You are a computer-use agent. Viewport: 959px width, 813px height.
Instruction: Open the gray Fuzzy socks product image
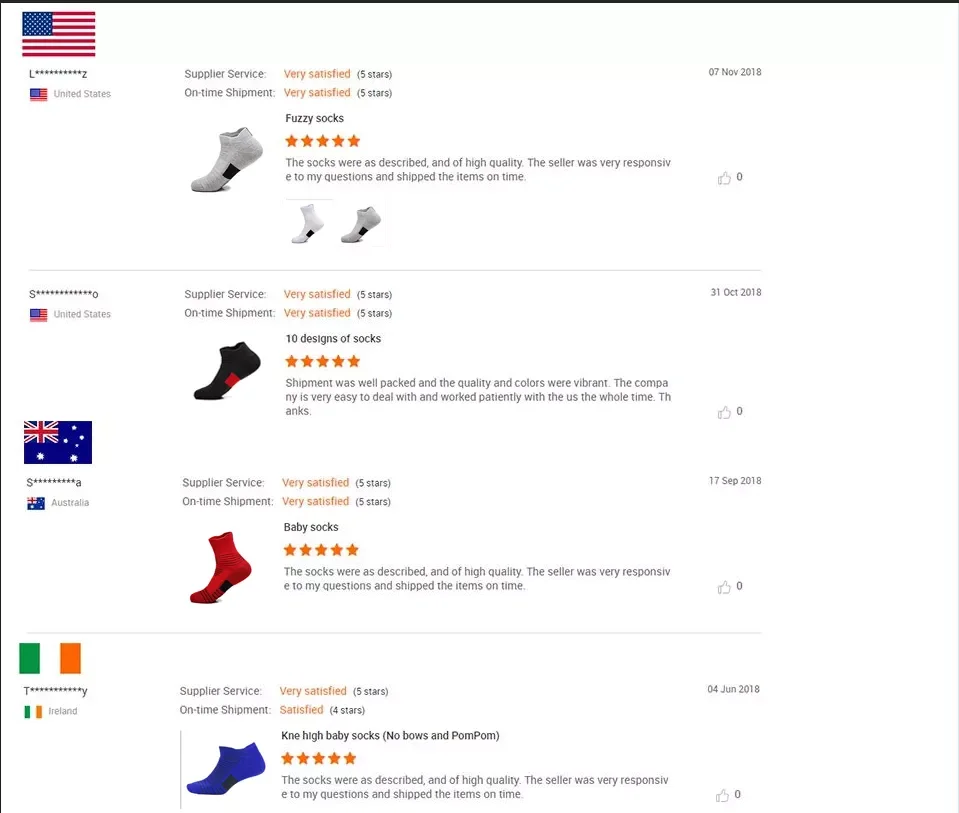pos(227,159)
